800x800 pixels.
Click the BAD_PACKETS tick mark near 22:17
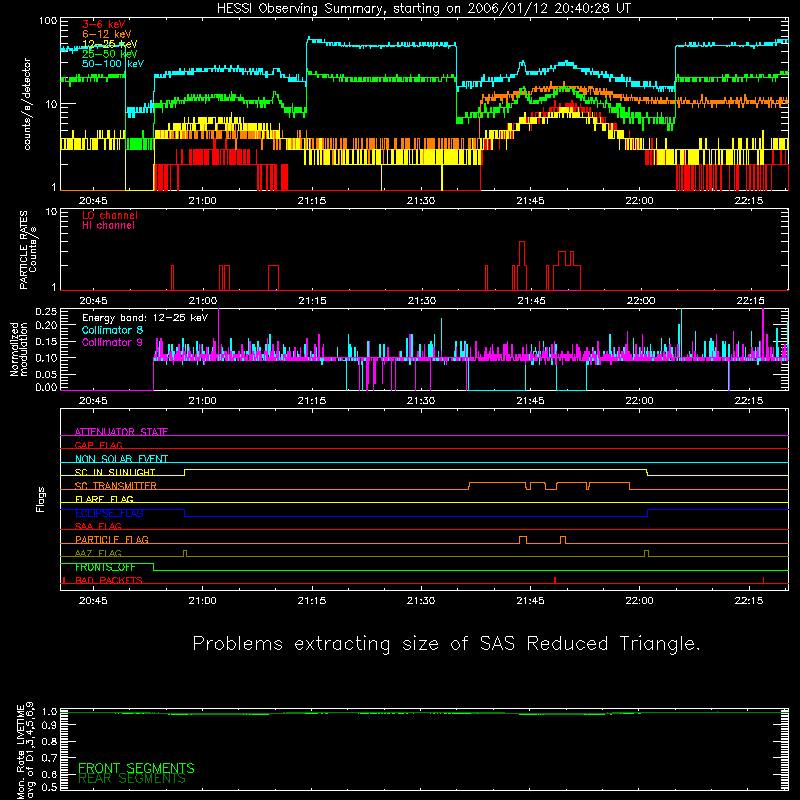click(x=763, y=580)
